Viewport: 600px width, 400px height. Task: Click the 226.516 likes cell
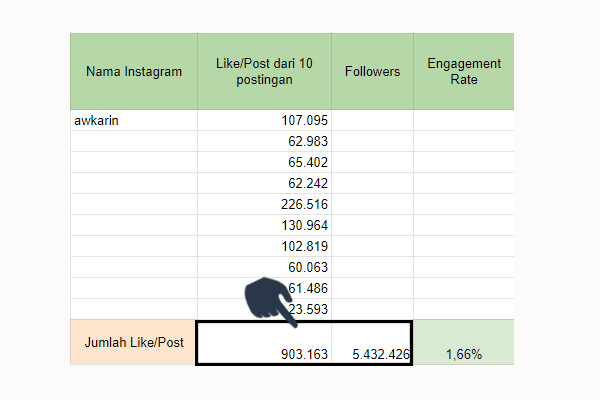[x=264, y=204]
